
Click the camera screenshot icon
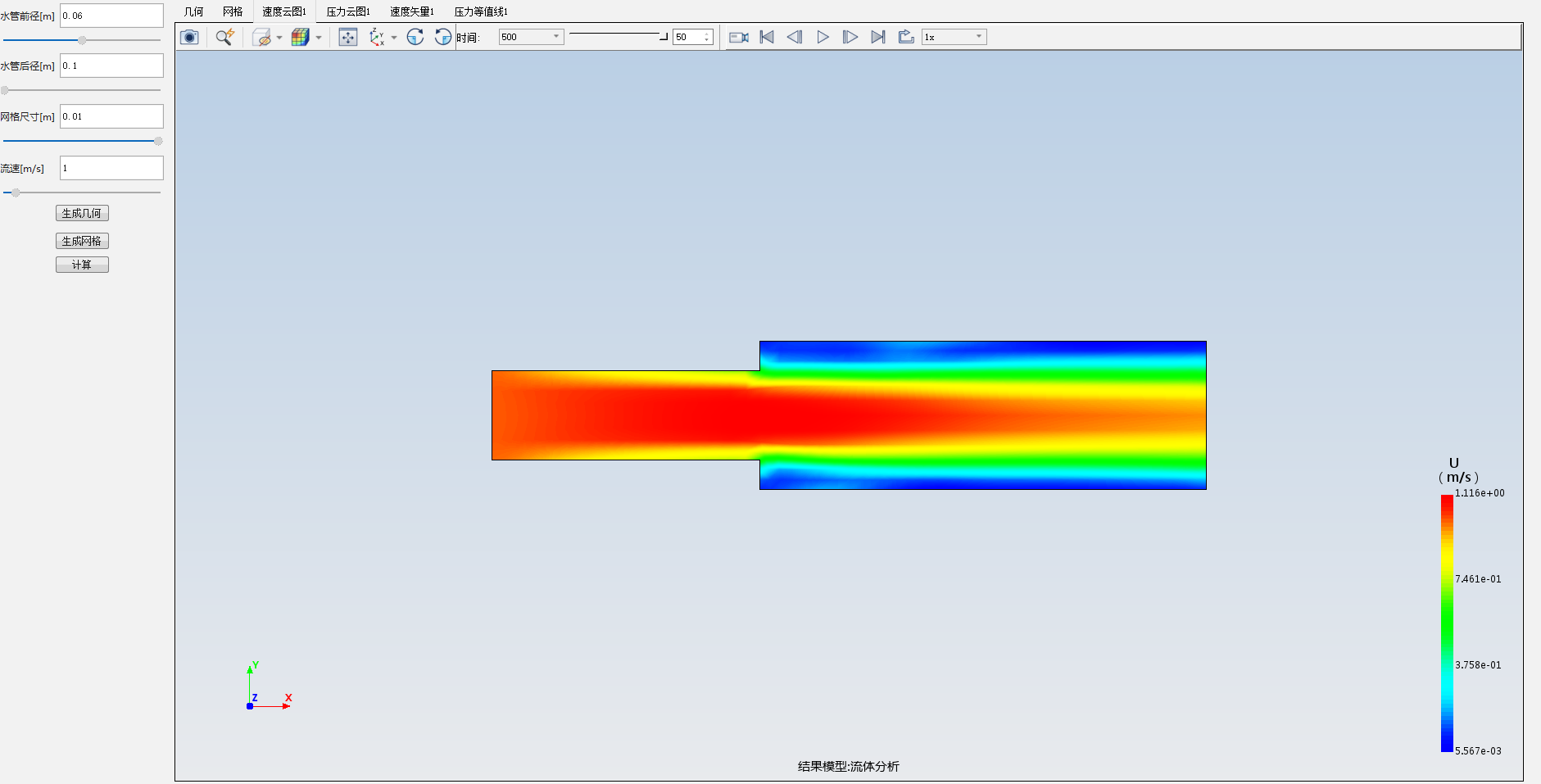[189, 37]
